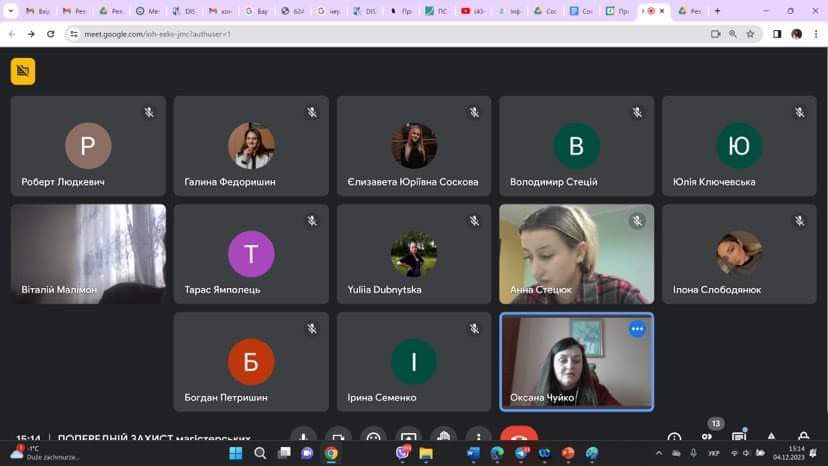Toggle Chrome side panel button

coord(777,33)
